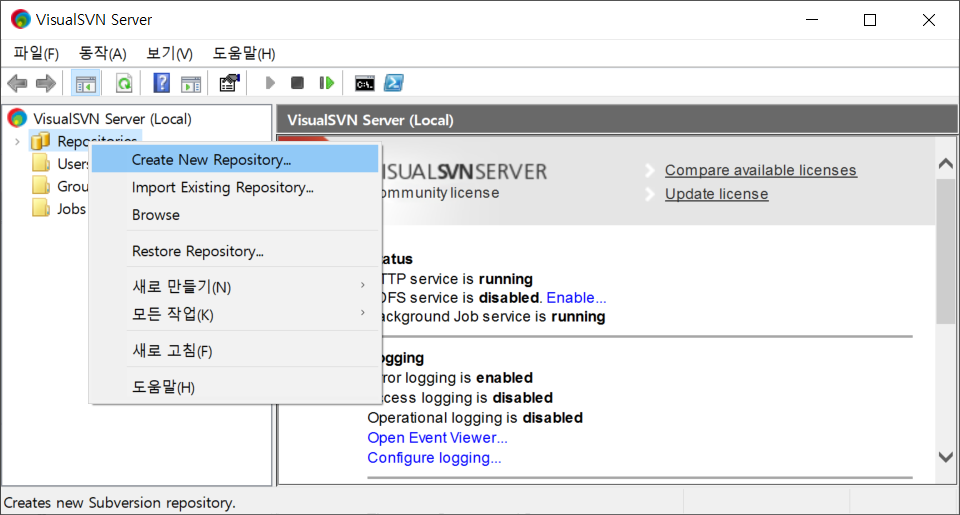The width and height of the screenshot is (960, 515).
Task: Open the command prompt toolbar icon
Action: coord(365,83)
